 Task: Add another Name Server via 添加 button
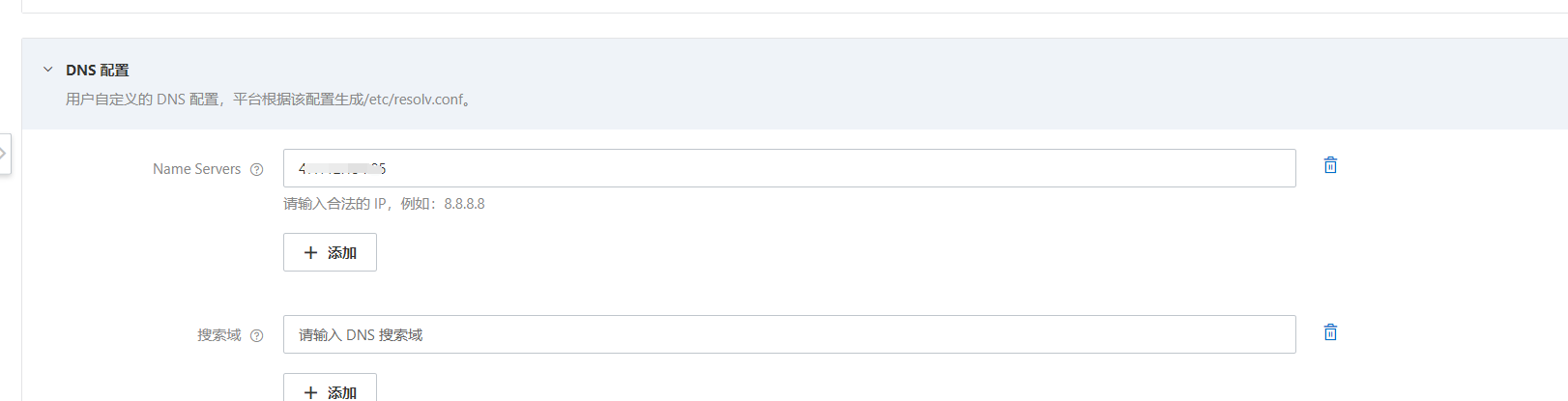click(330, 252)
